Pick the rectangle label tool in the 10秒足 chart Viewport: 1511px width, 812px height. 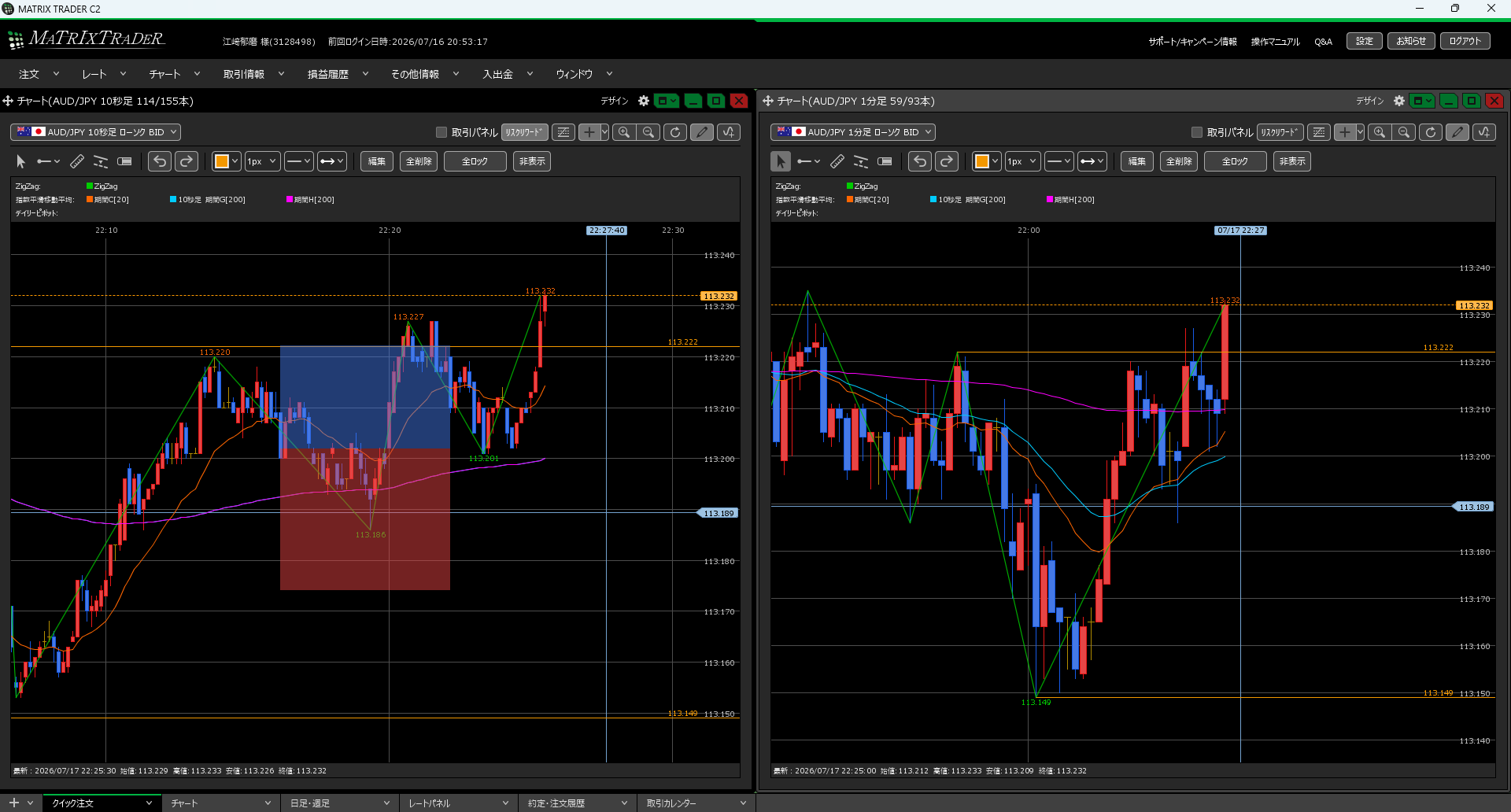coord(124,161)
